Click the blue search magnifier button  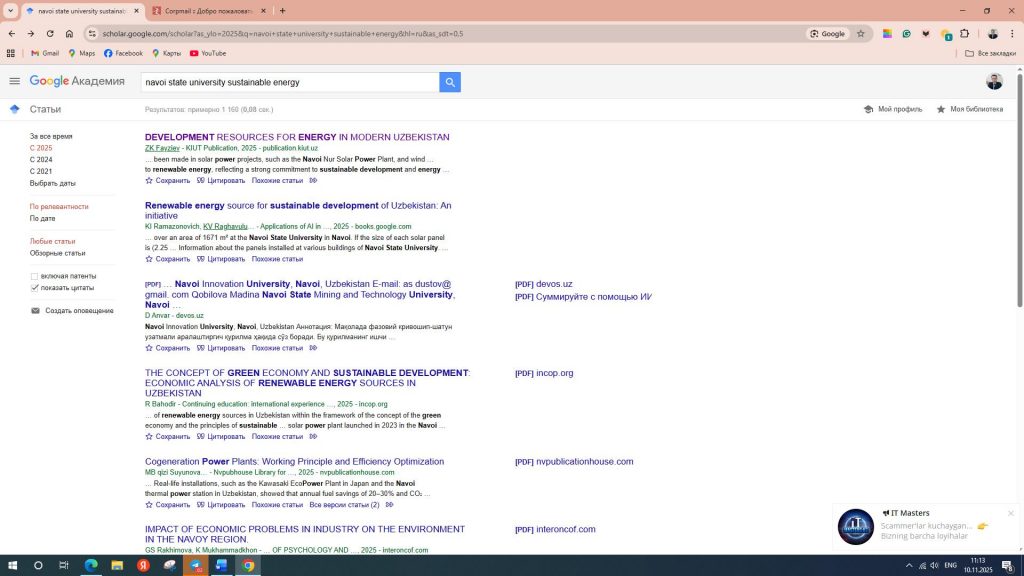click(450, 82)
